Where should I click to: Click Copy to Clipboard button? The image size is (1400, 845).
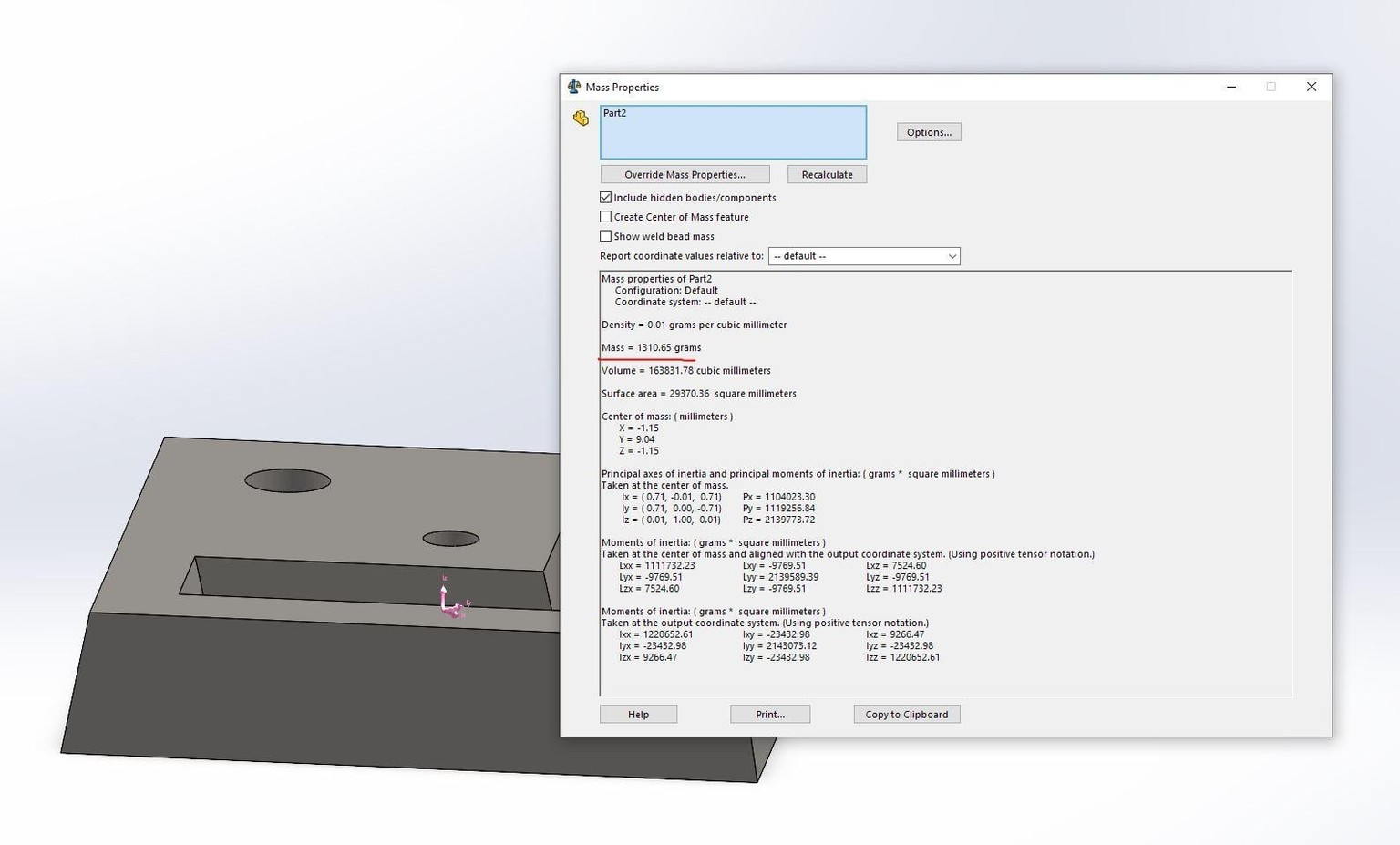click(907, 714)
